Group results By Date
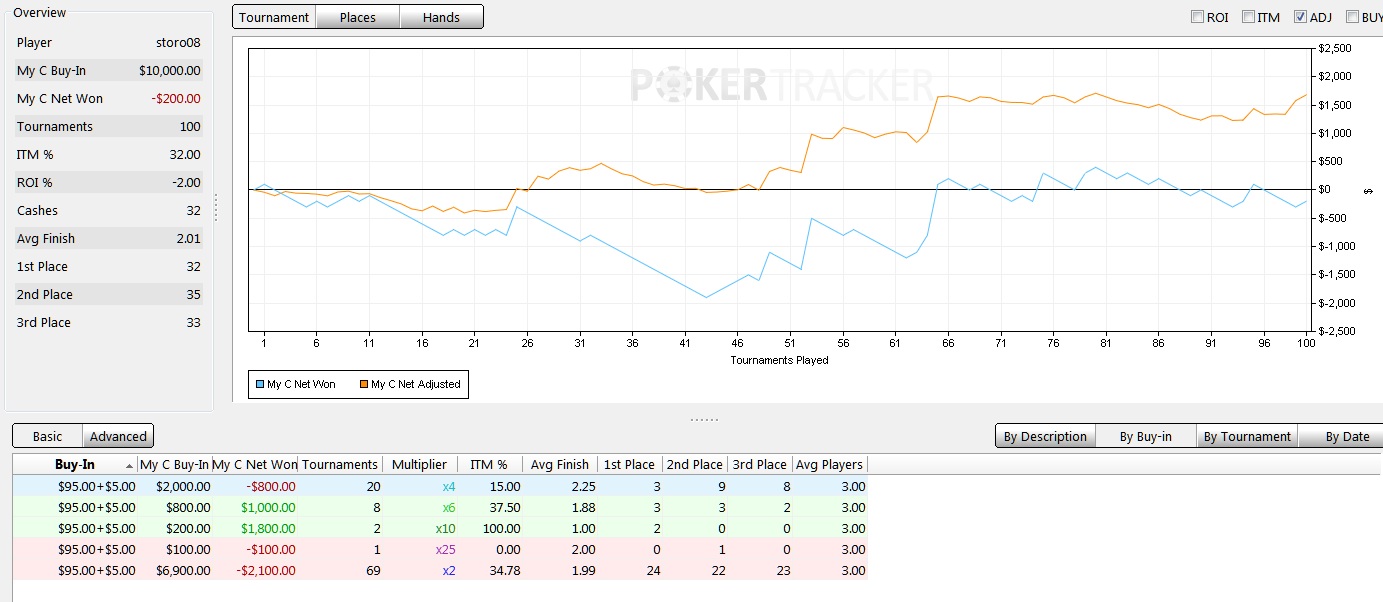The image size is (1383, 602). (x=1347, y=436)
